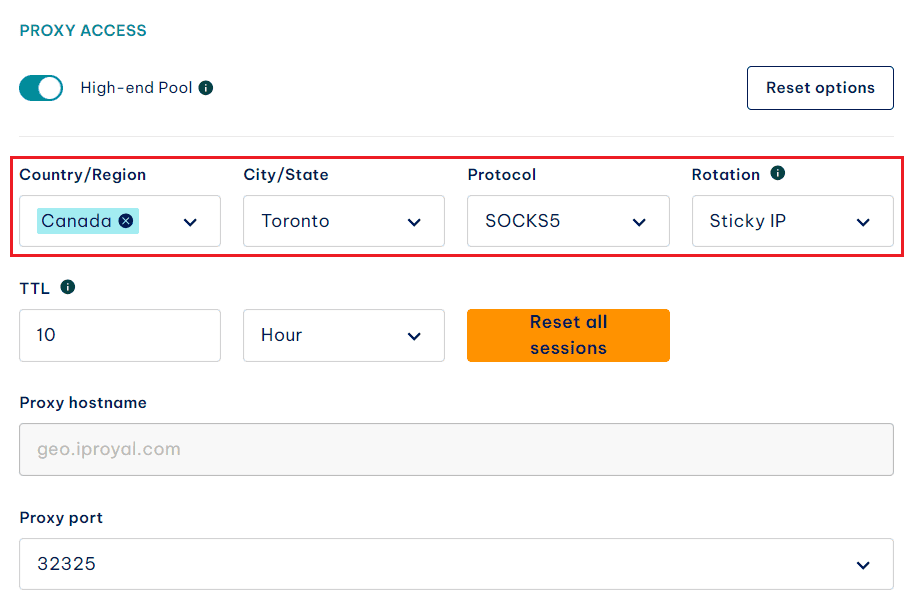Remove Canada tag with its x icon
This screenshot has width=912, height=603.
[126, 221]
